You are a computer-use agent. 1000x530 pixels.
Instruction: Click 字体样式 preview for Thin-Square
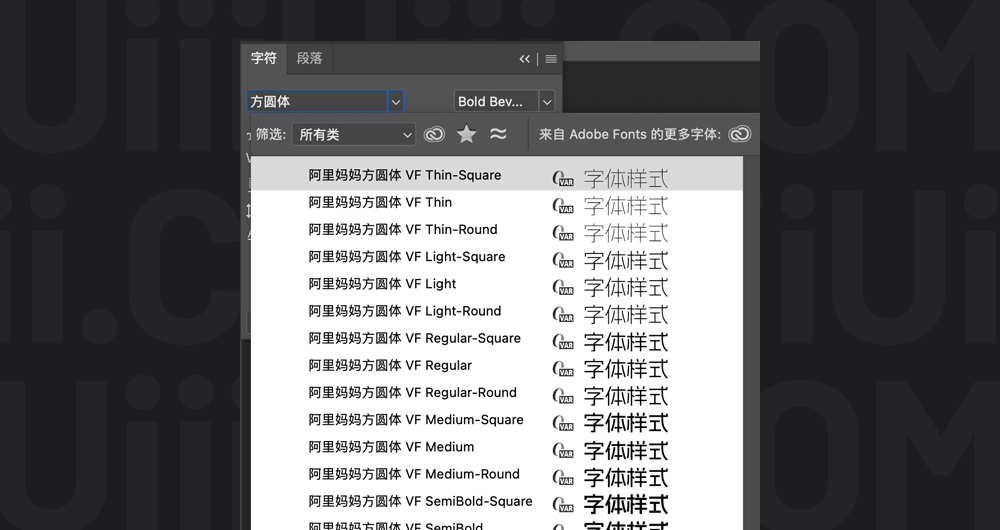(626, 179)
